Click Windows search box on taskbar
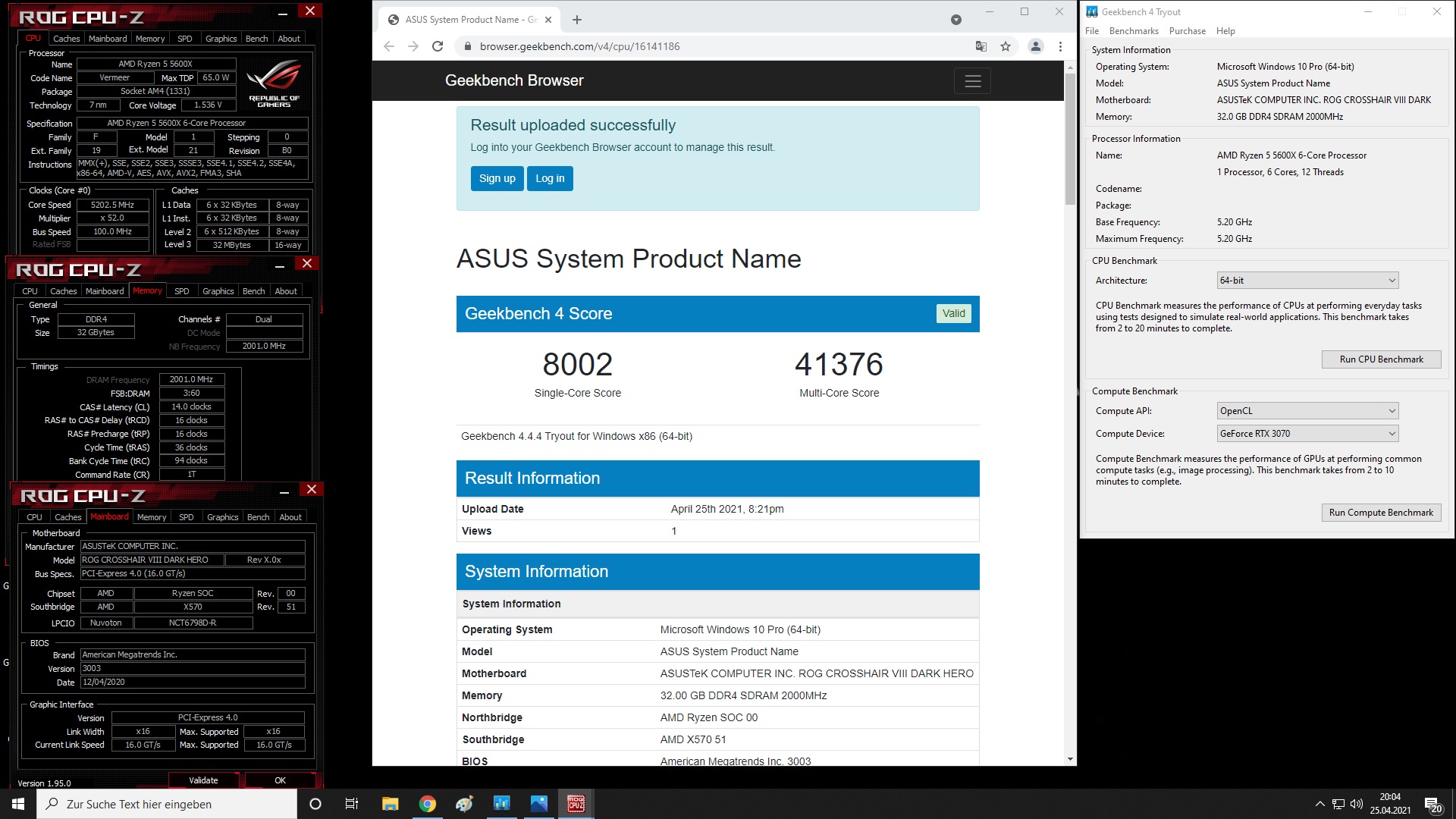The width and height of the screenshot is (1456, 819). click(167, 804)
